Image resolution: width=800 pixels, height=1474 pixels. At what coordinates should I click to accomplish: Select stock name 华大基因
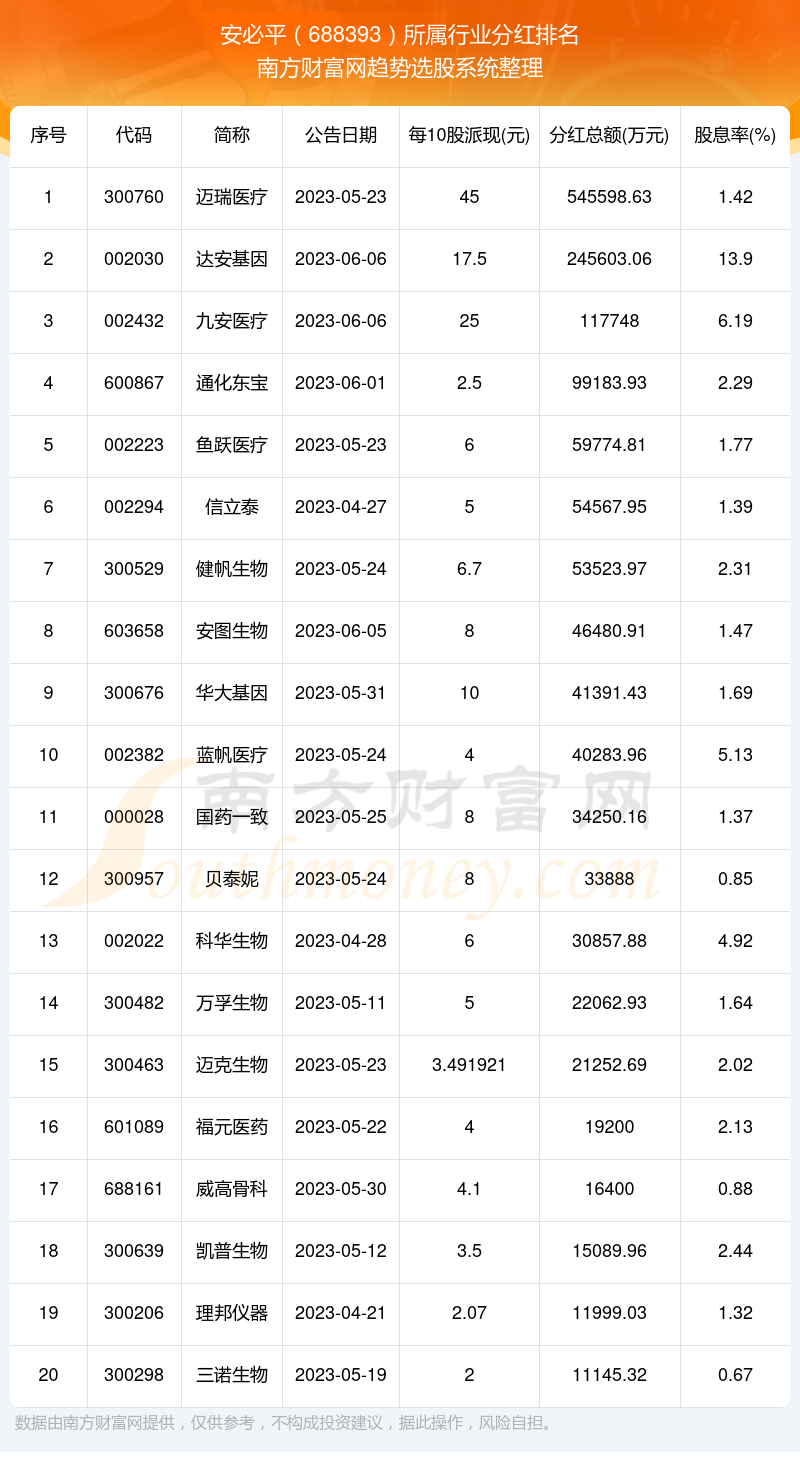point(232,693)
